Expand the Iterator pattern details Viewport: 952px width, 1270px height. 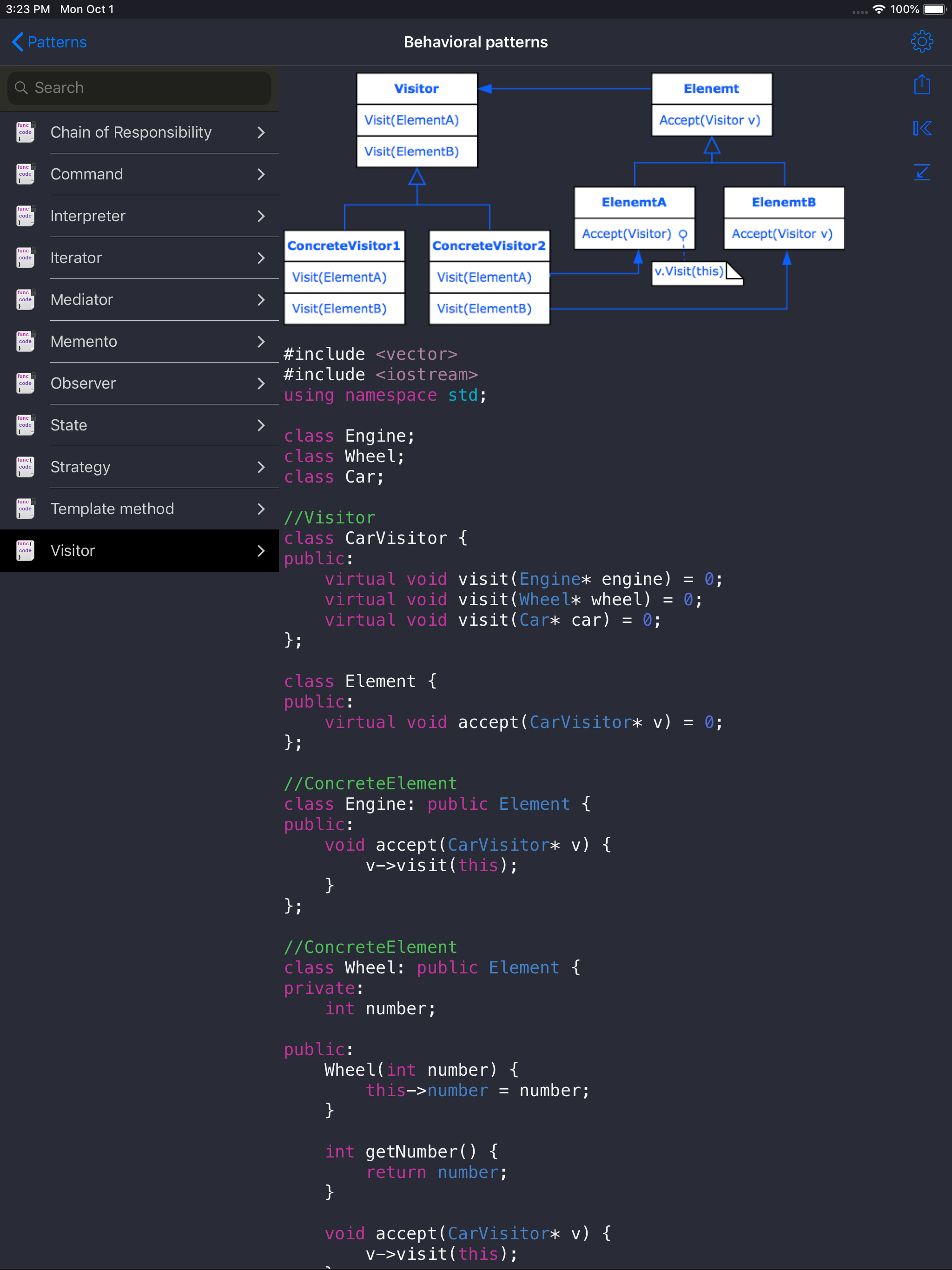[x=261, y=258]
